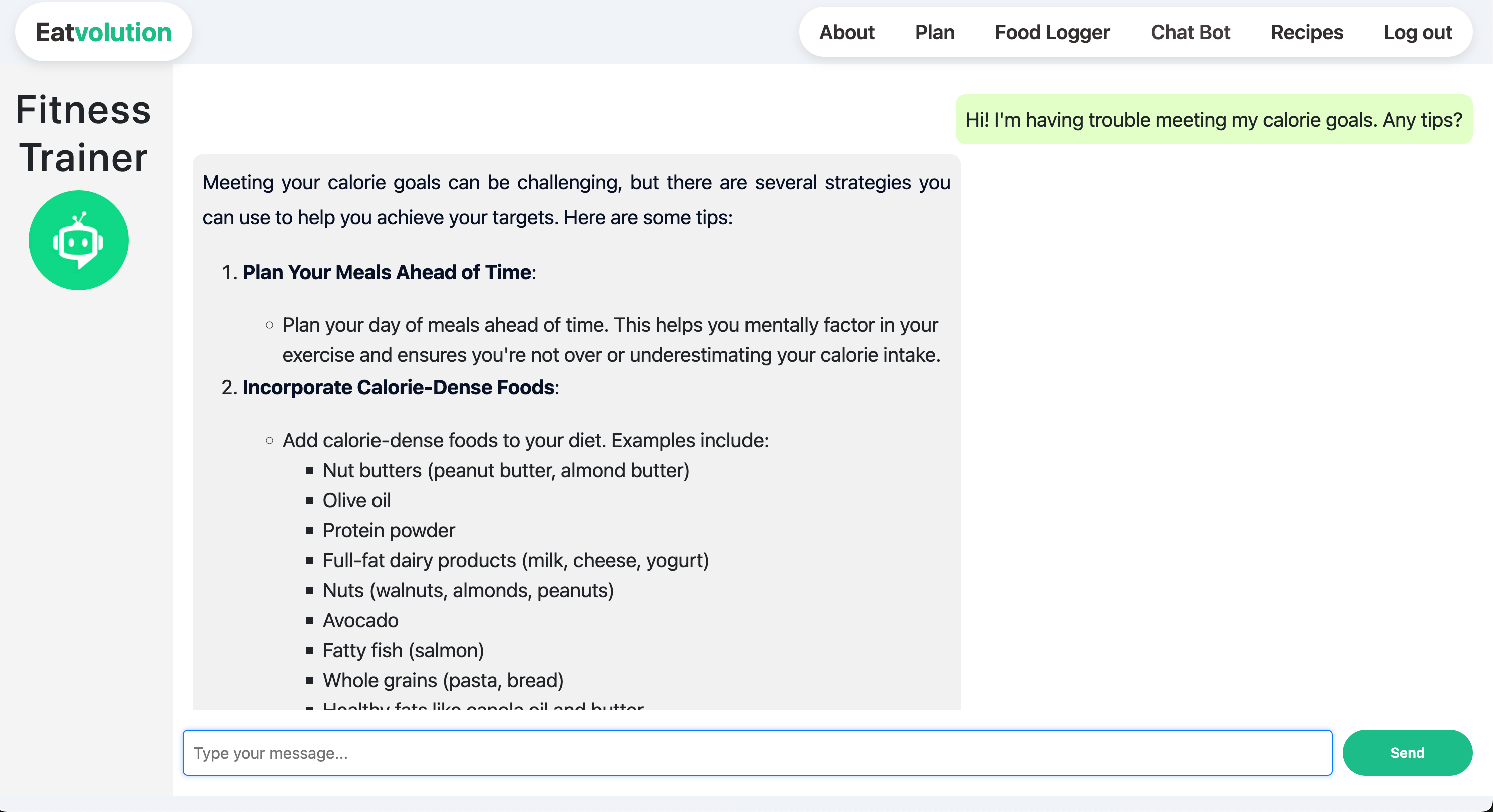The width and height of the screenshot is (1493, 812).
Task: Click the Whole grains (pasta, bread) item
Action: click(x=443, y=680)
